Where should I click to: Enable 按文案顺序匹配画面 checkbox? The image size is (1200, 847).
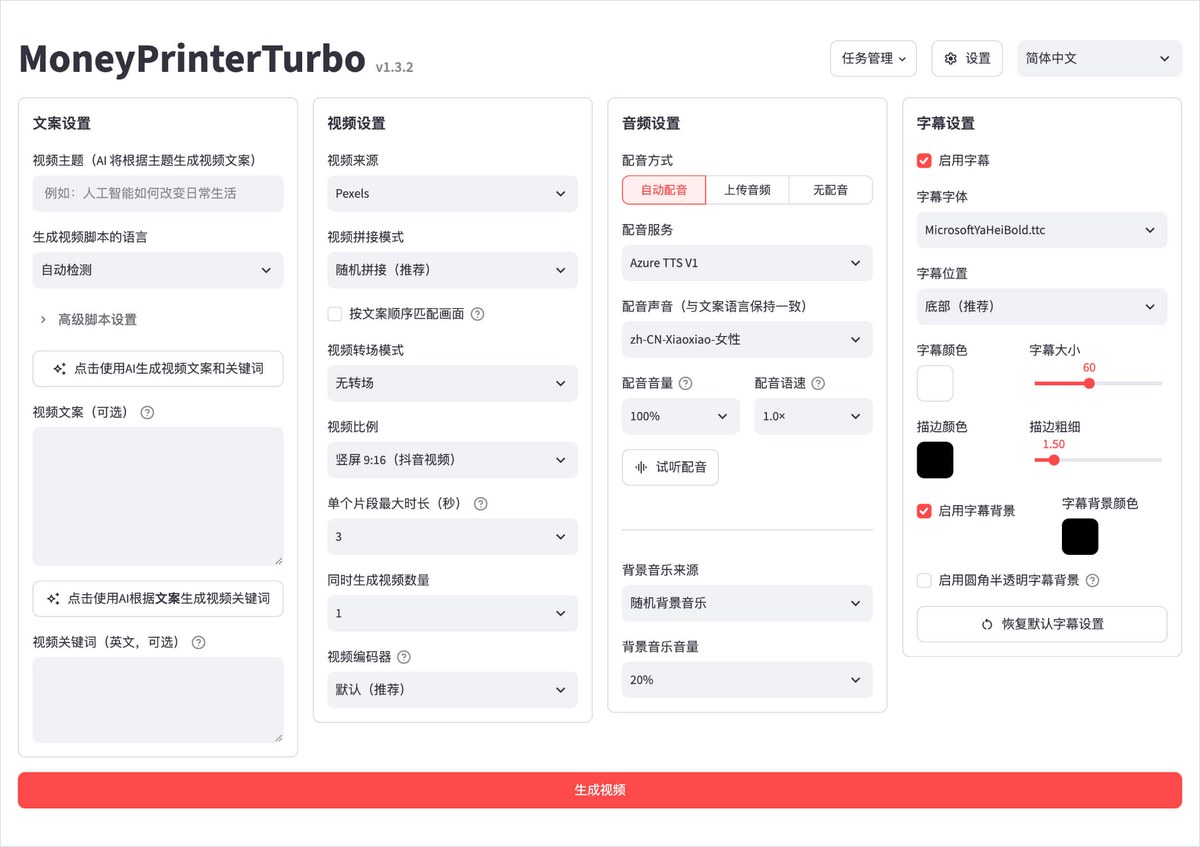point(336,314)
